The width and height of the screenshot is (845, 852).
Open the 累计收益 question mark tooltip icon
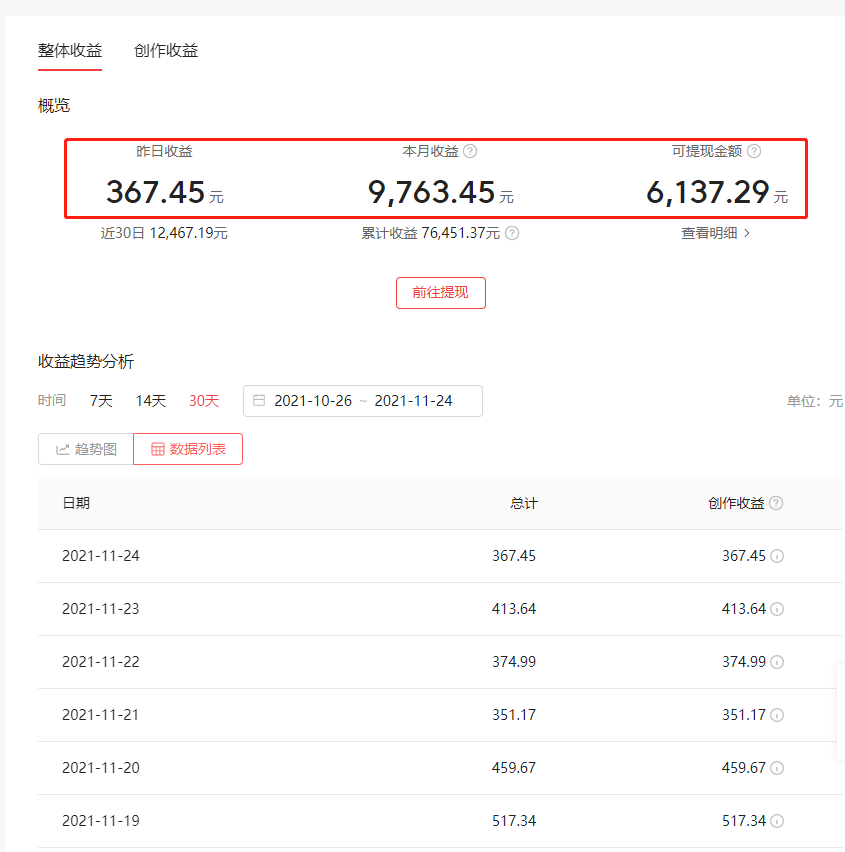(510, 233)
